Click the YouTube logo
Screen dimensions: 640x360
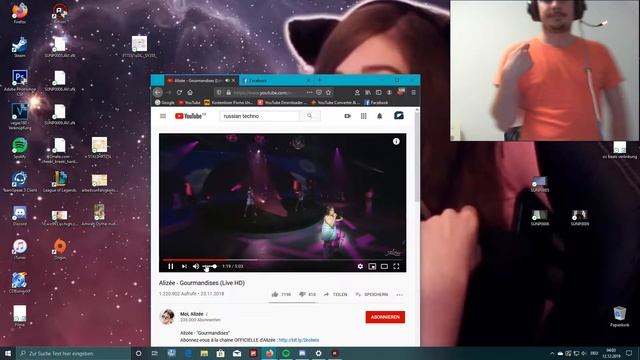point(190,116)
